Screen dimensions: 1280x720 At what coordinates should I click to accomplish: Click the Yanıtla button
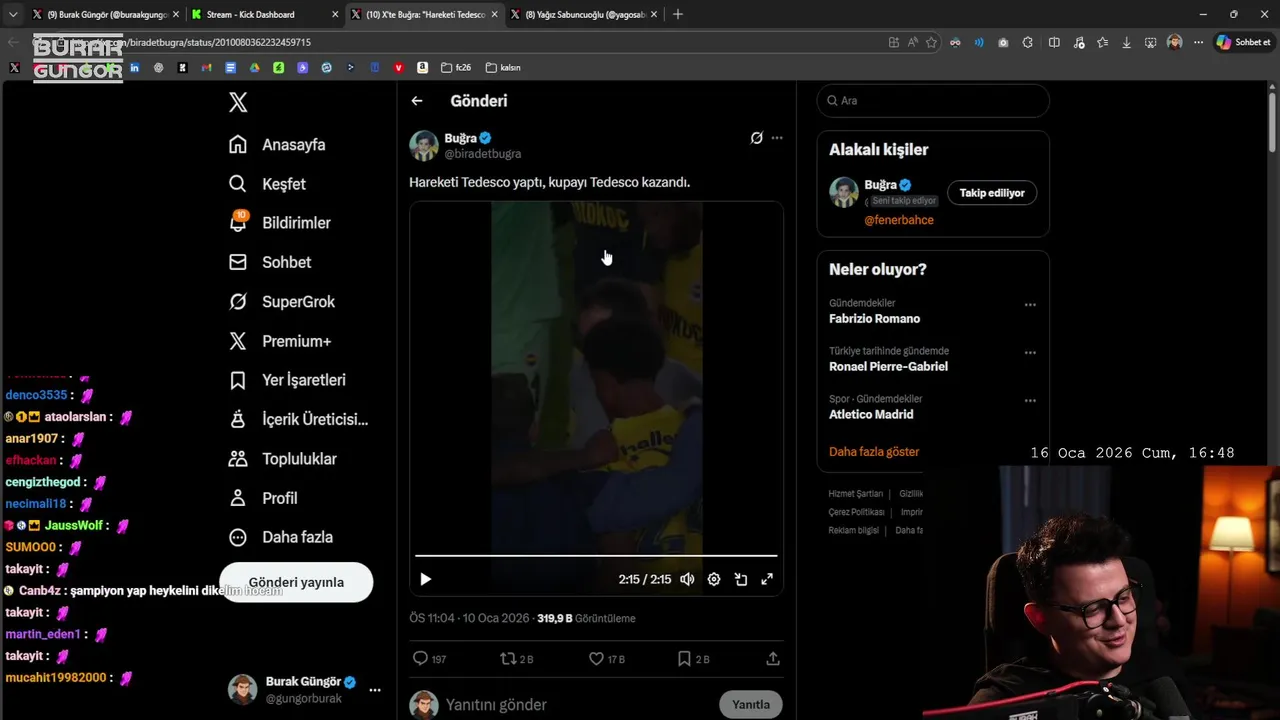pyautogui.click(x=751, y=705)
